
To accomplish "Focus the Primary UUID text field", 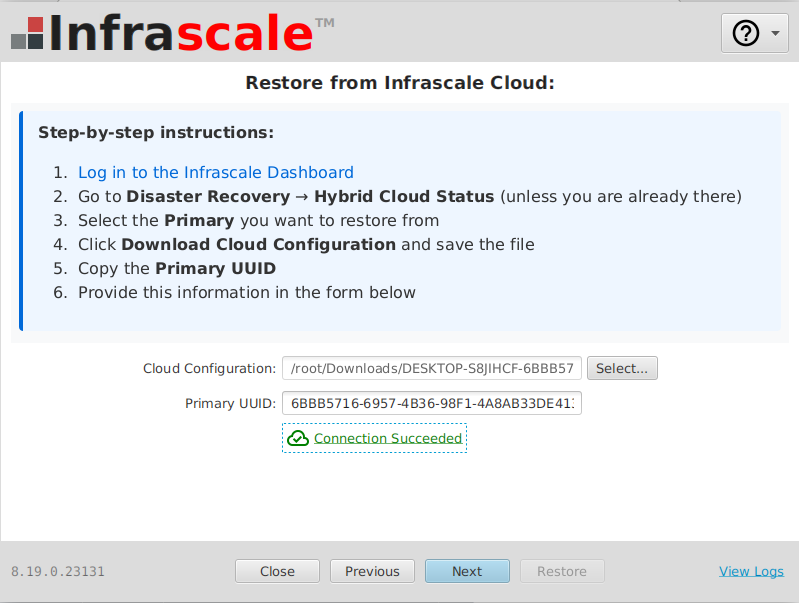I will pos(432,403).
